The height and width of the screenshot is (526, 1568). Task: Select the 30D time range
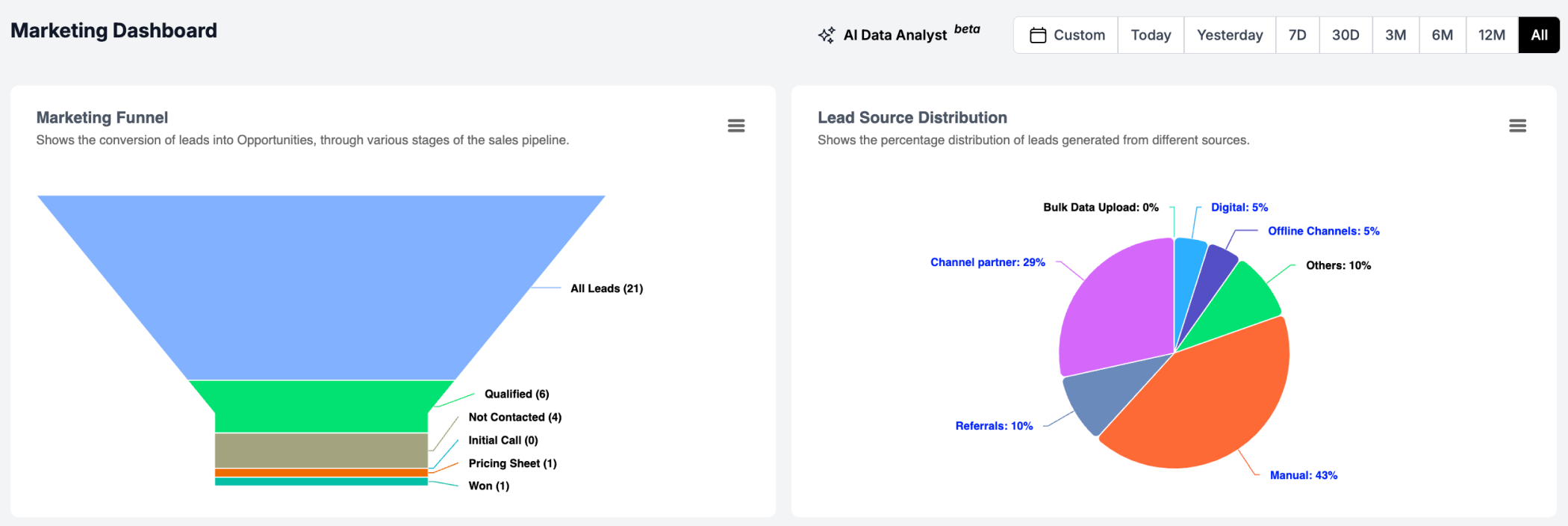tap(1345, 35)
